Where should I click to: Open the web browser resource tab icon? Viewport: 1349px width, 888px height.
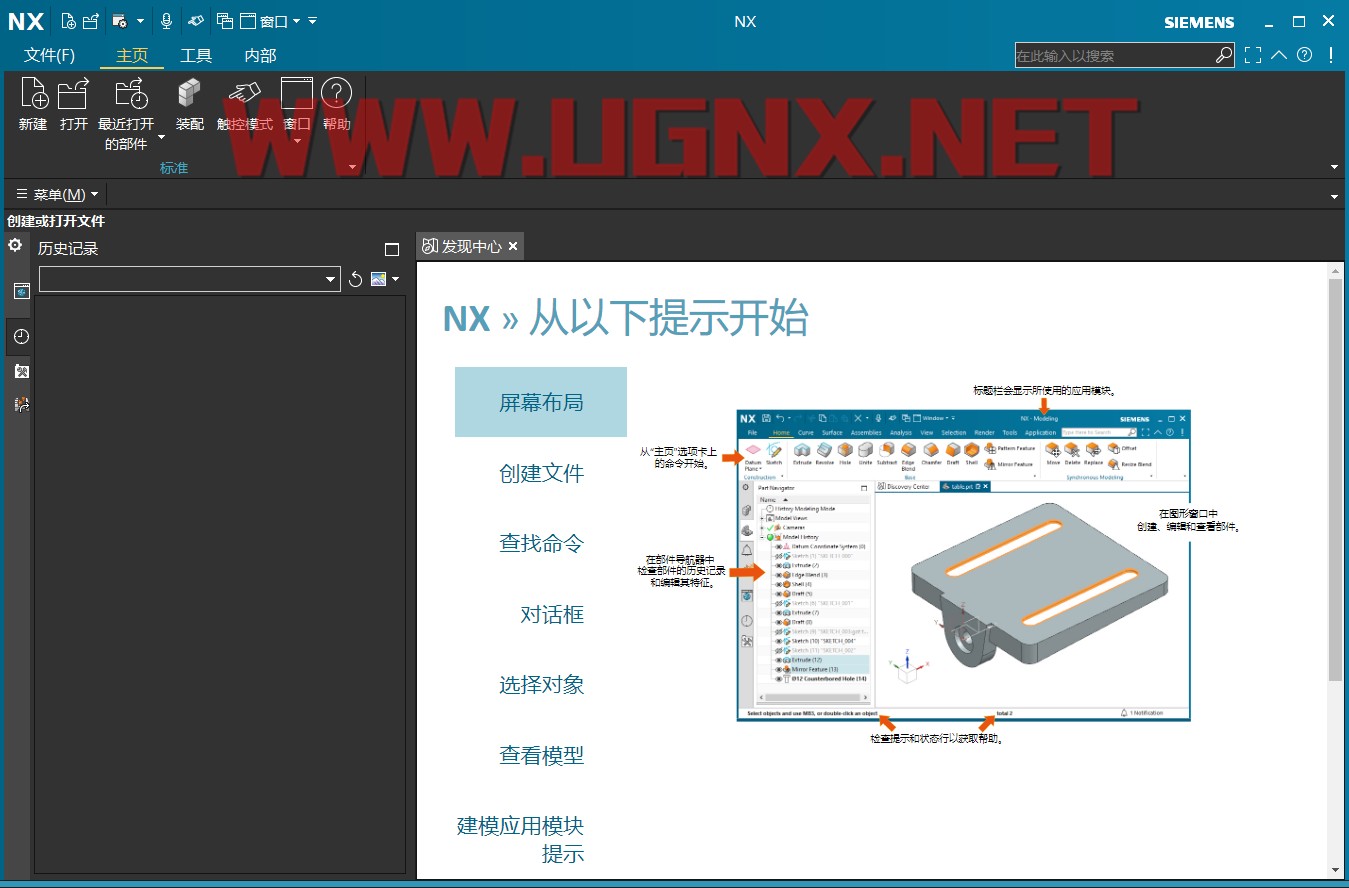[21, 291]
